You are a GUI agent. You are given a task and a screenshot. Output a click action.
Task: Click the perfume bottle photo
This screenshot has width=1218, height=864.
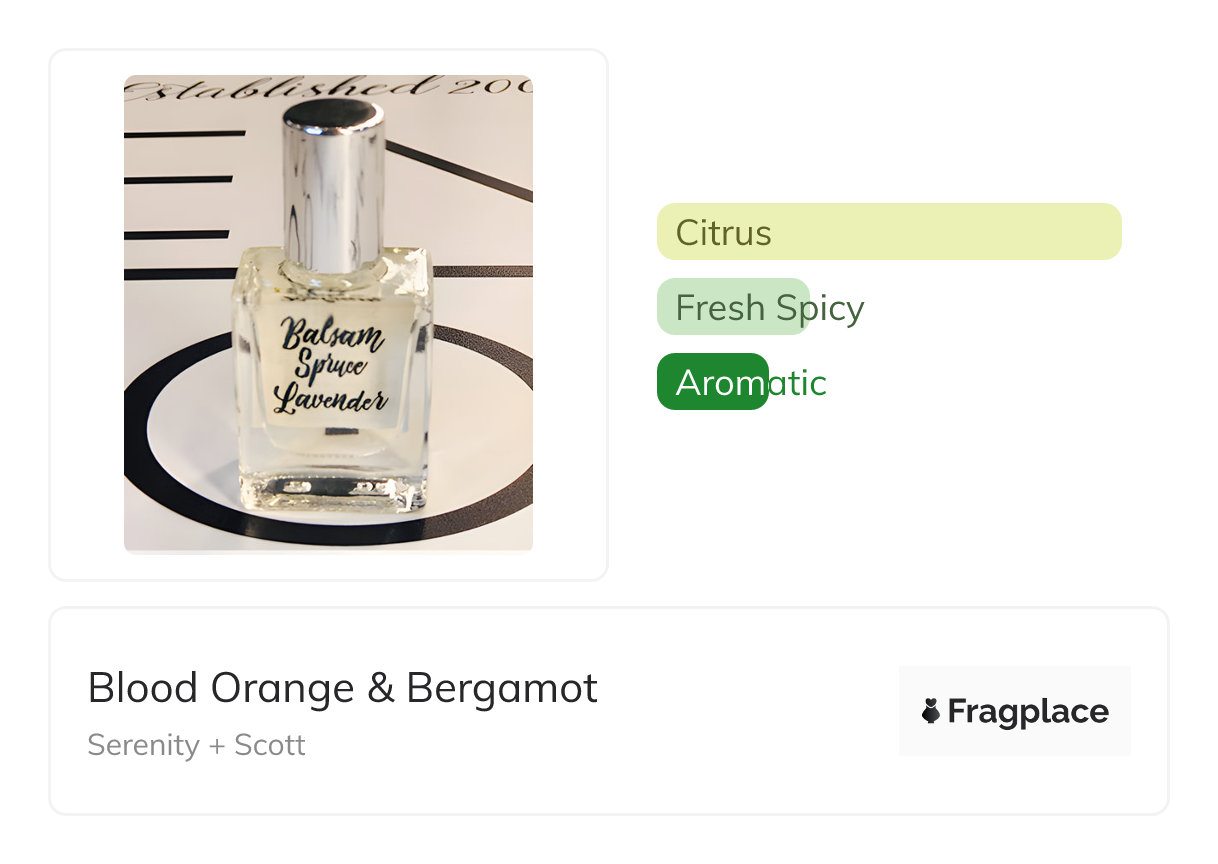328,314
